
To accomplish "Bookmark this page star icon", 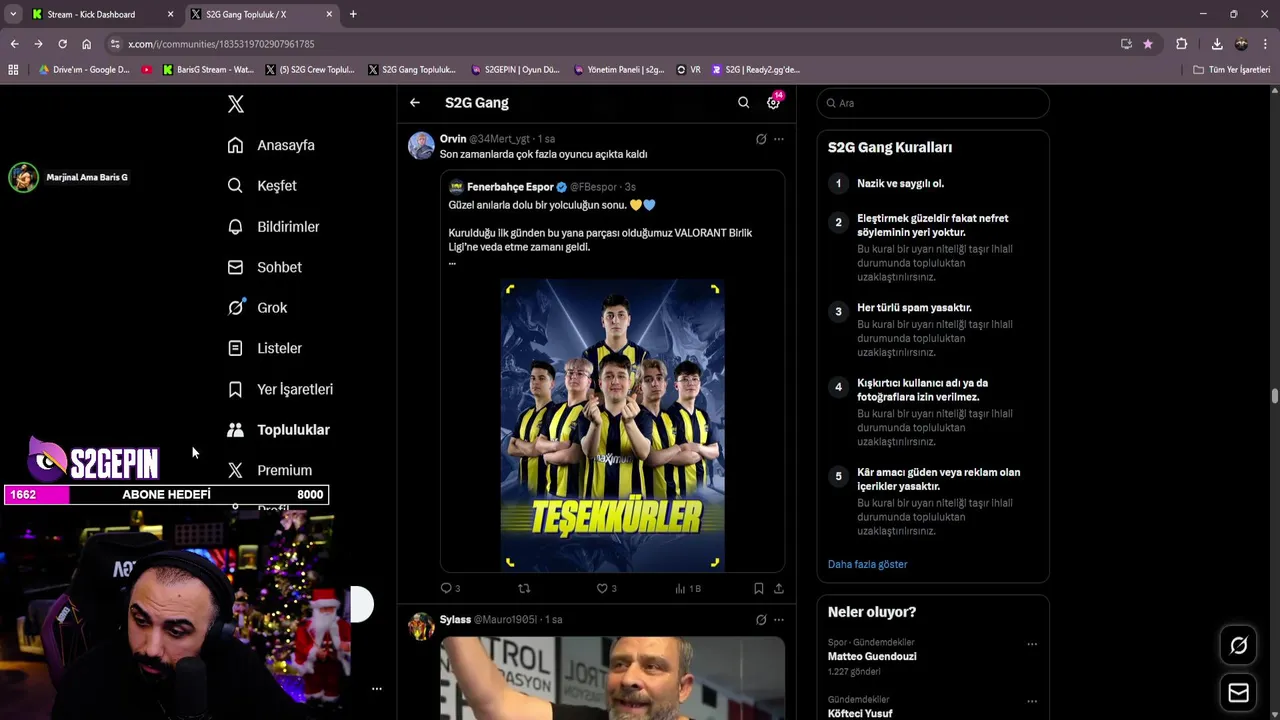I will (1148, 44).
